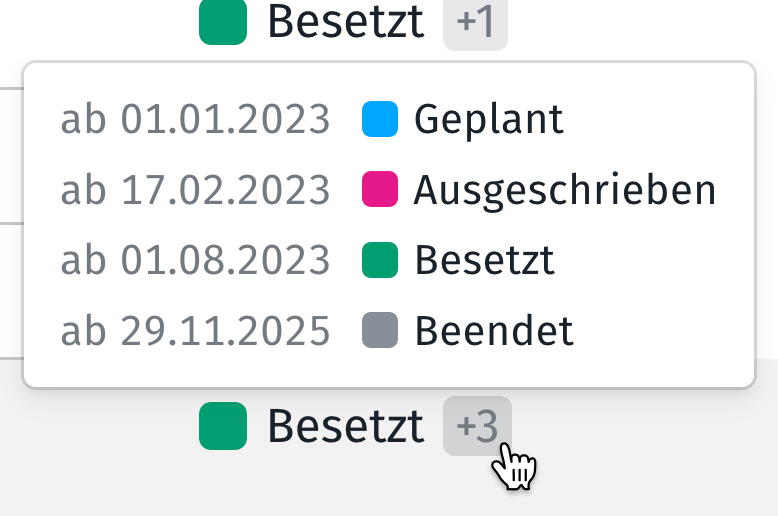Click the green Besetzt square inside the popup

380,260
